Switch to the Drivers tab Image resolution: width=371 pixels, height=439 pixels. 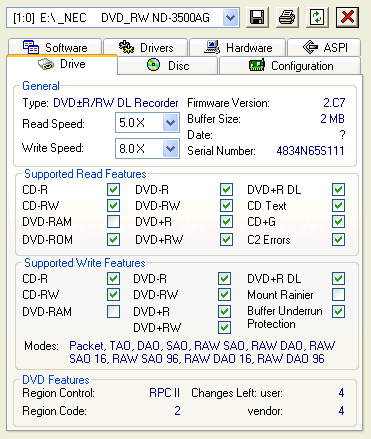coord(146,47)
